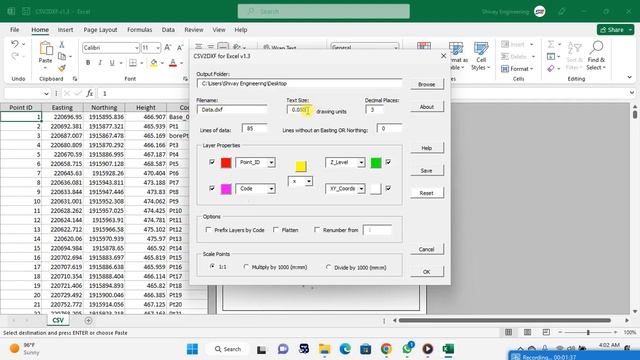Image resolution: width=640 pixels, height=360 pixels.
Task: Click Browse for output folder
Action: (427, 84)
